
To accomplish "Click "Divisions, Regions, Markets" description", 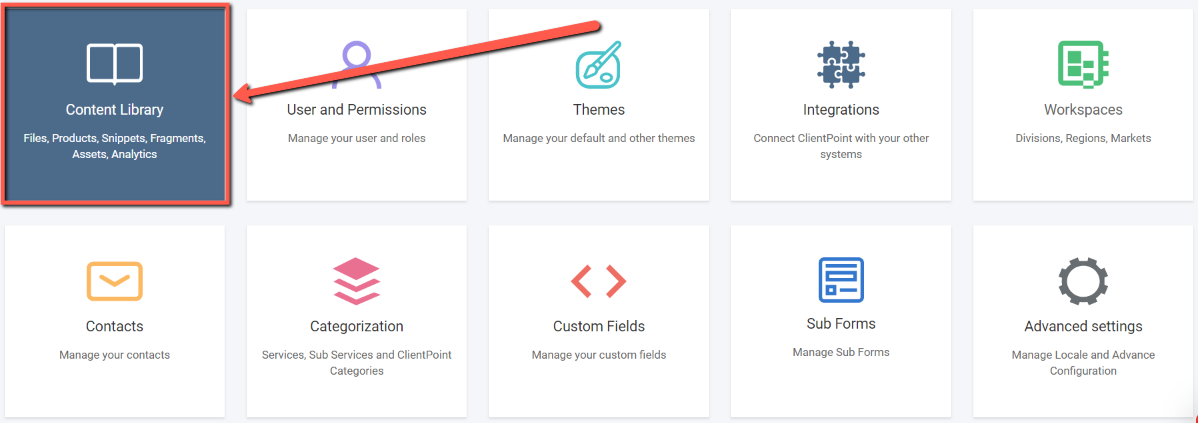I will coord(1083,138).
